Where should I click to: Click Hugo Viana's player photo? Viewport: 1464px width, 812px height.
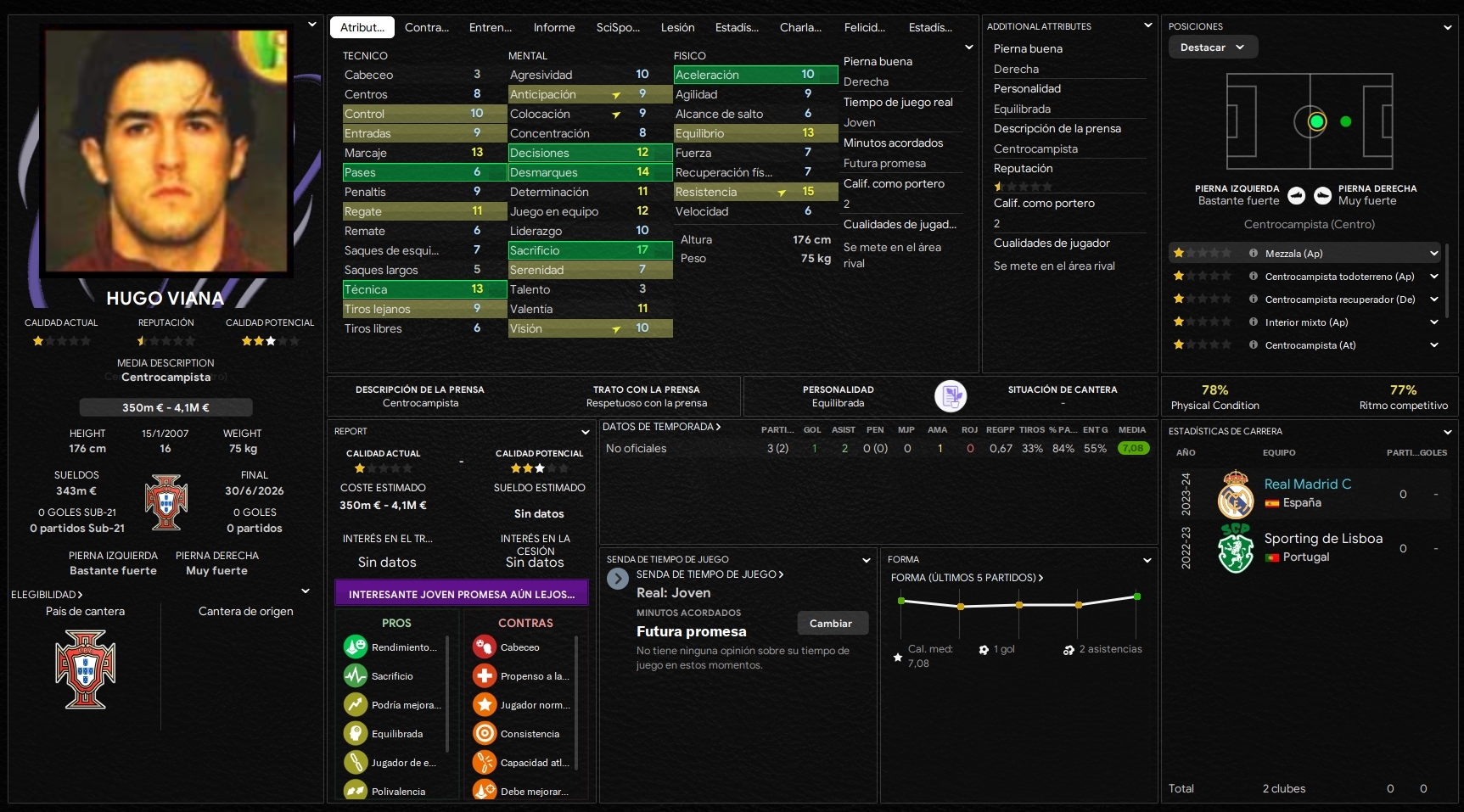click(x=166, y=151)
